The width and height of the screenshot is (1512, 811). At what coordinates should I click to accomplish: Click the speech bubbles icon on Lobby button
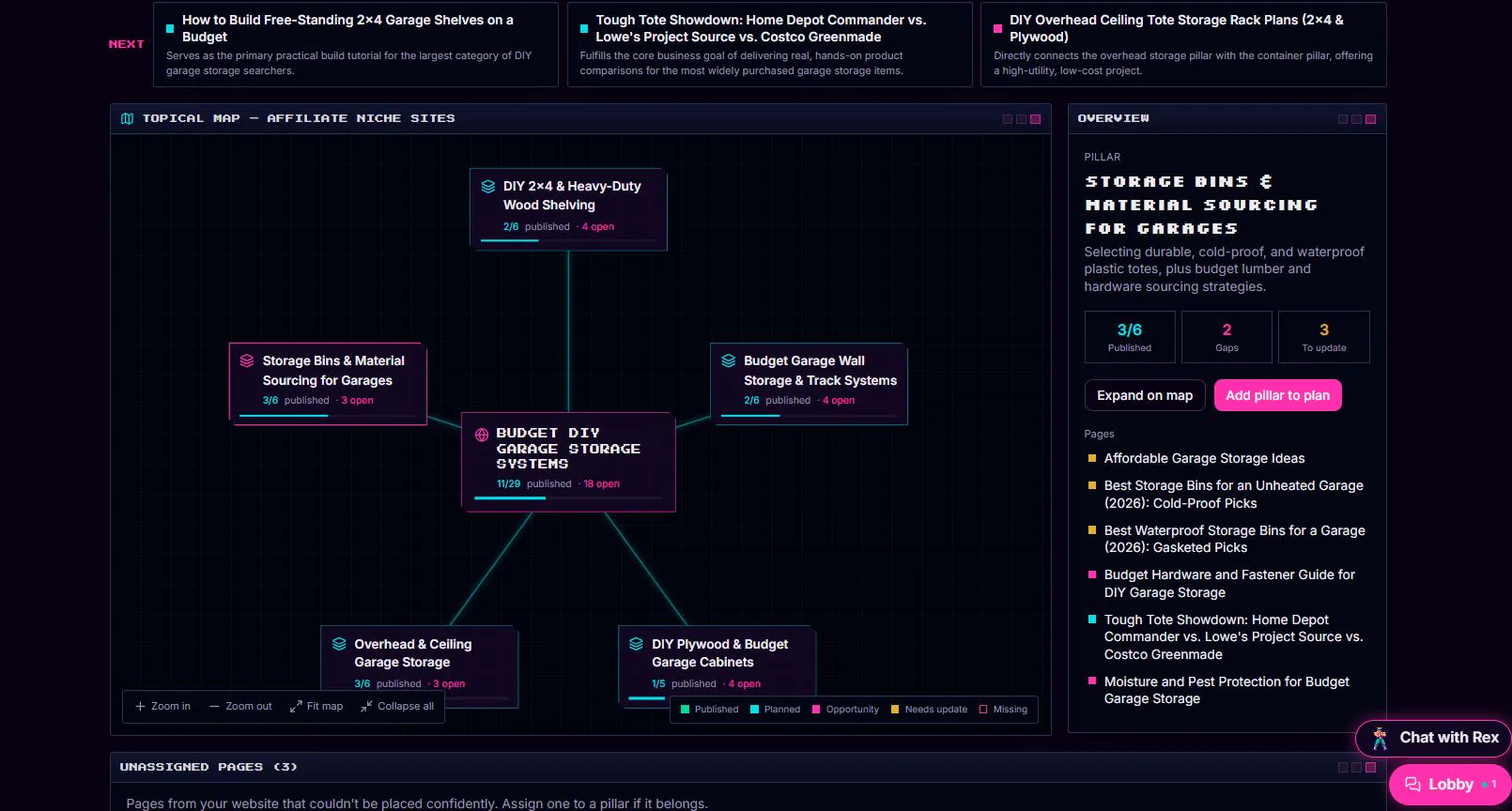pyautogui.click(x=1412, y=785)
